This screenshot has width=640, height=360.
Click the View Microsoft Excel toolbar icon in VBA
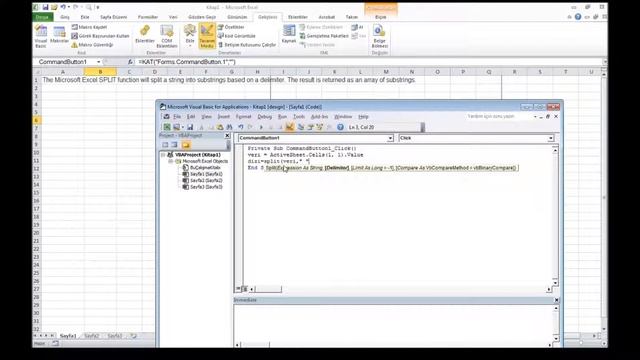pos(167,127)
